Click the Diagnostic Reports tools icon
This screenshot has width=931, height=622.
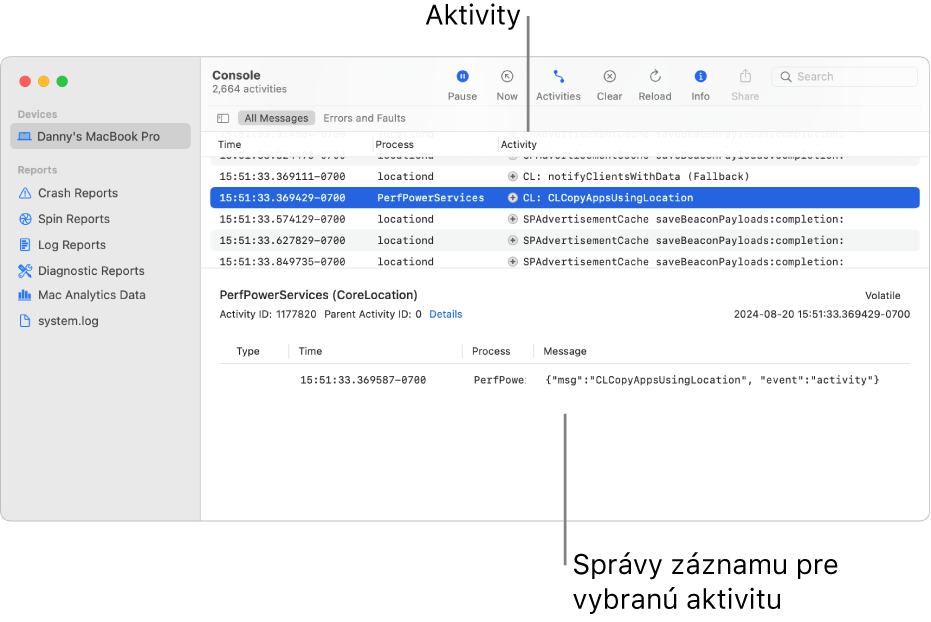[25, 271]
